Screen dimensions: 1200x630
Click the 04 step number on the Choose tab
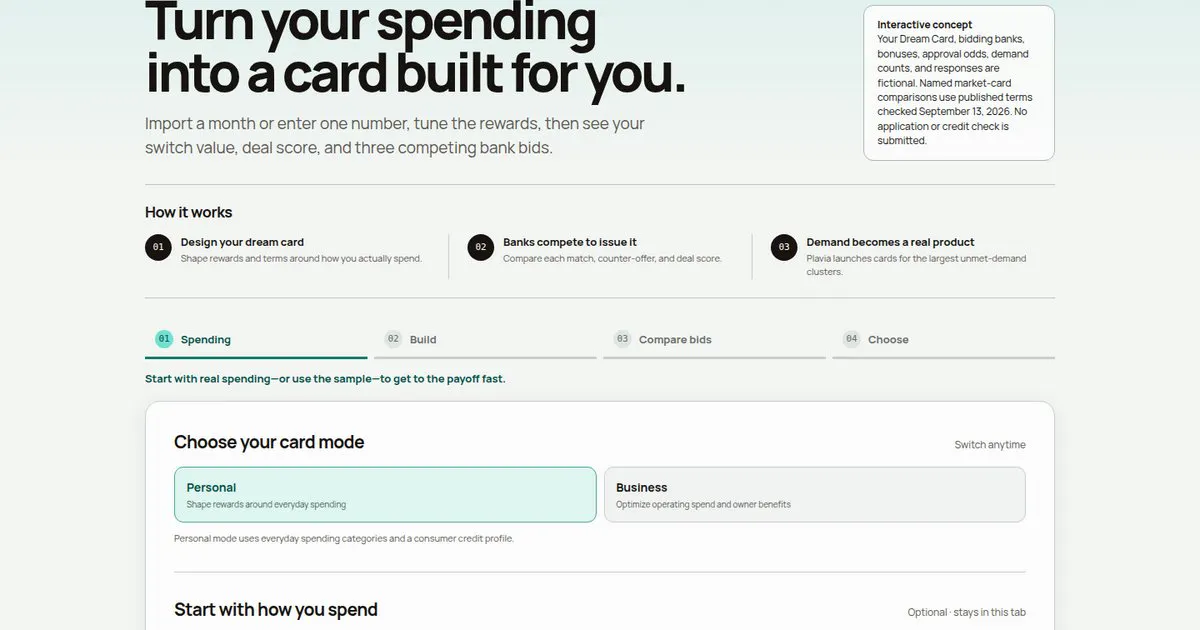click(x=851, y=339)
